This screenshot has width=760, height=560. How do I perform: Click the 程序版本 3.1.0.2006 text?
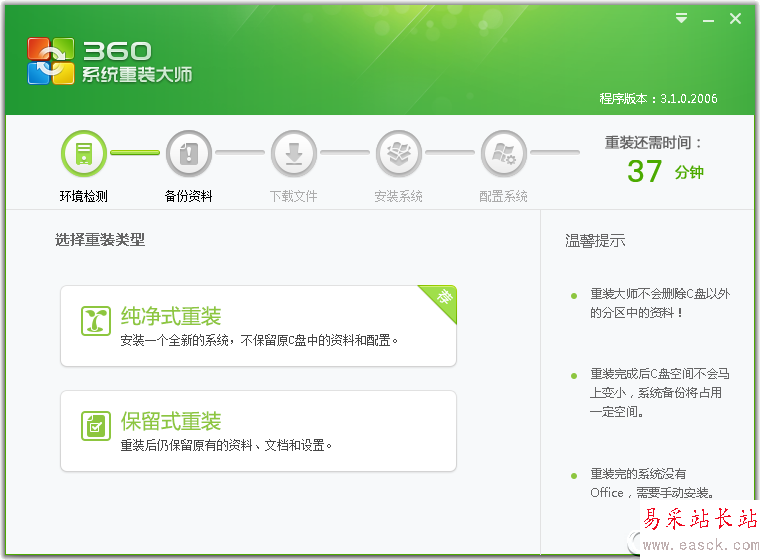click(x=658, y=99)
